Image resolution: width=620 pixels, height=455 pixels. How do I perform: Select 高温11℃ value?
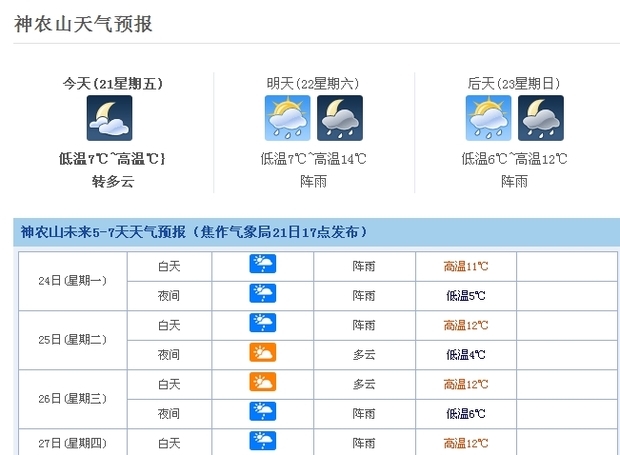pyautogui.click(x=466, y=266)
